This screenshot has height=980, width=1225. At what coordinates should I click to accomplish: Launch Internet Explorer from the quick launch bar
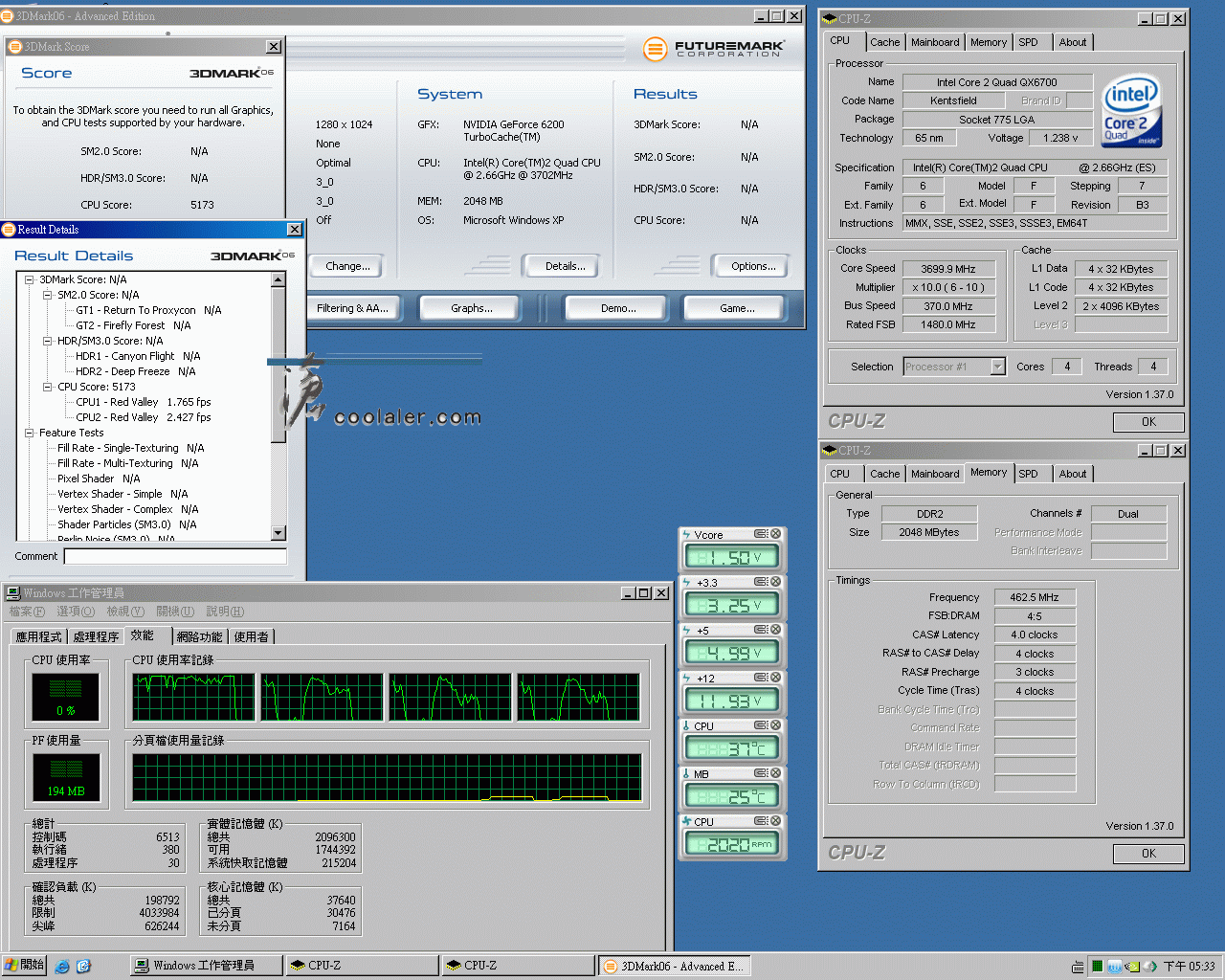tap(62, 967)
